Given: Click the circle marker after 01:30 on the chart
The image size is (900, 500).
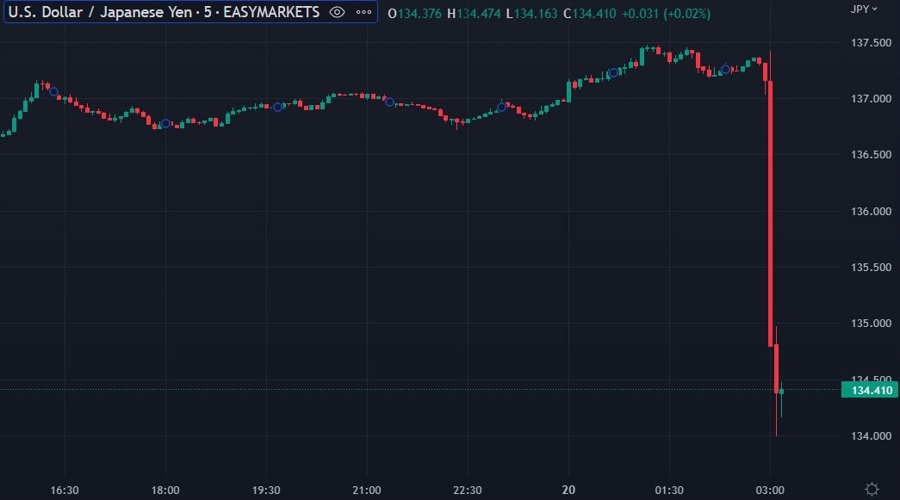Looking at the screenshot, I should tap(726, 69).
